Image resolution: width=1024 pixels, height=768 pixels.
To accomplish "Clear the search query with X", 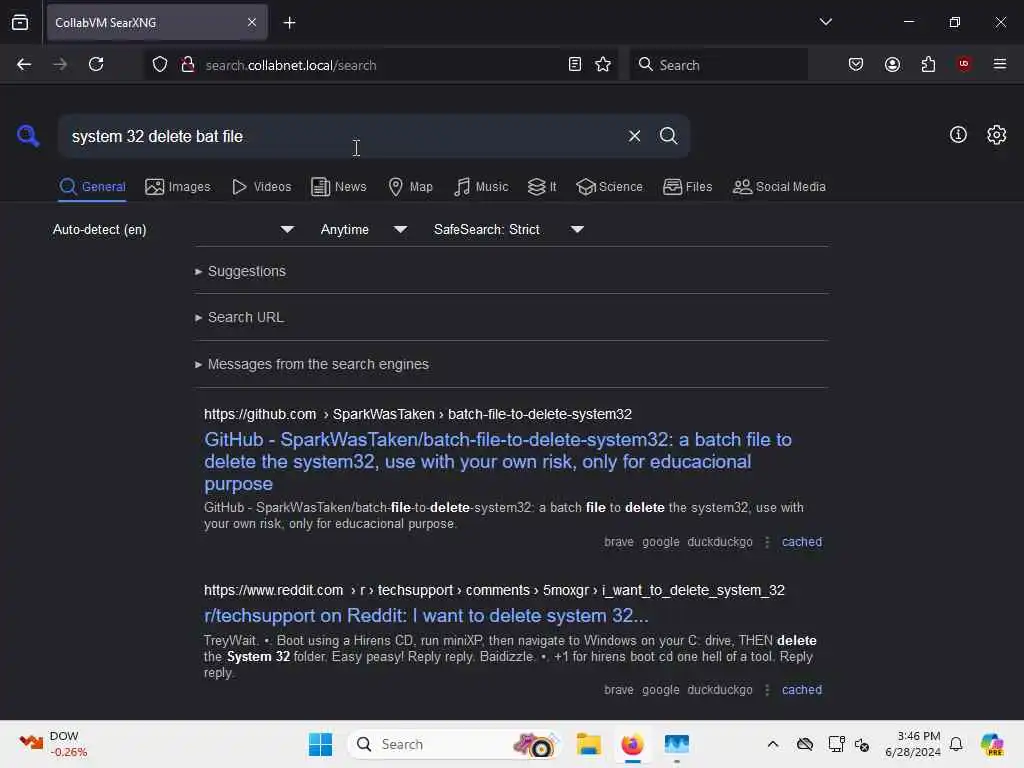I will pyautogui.click(x=634, y=136).
